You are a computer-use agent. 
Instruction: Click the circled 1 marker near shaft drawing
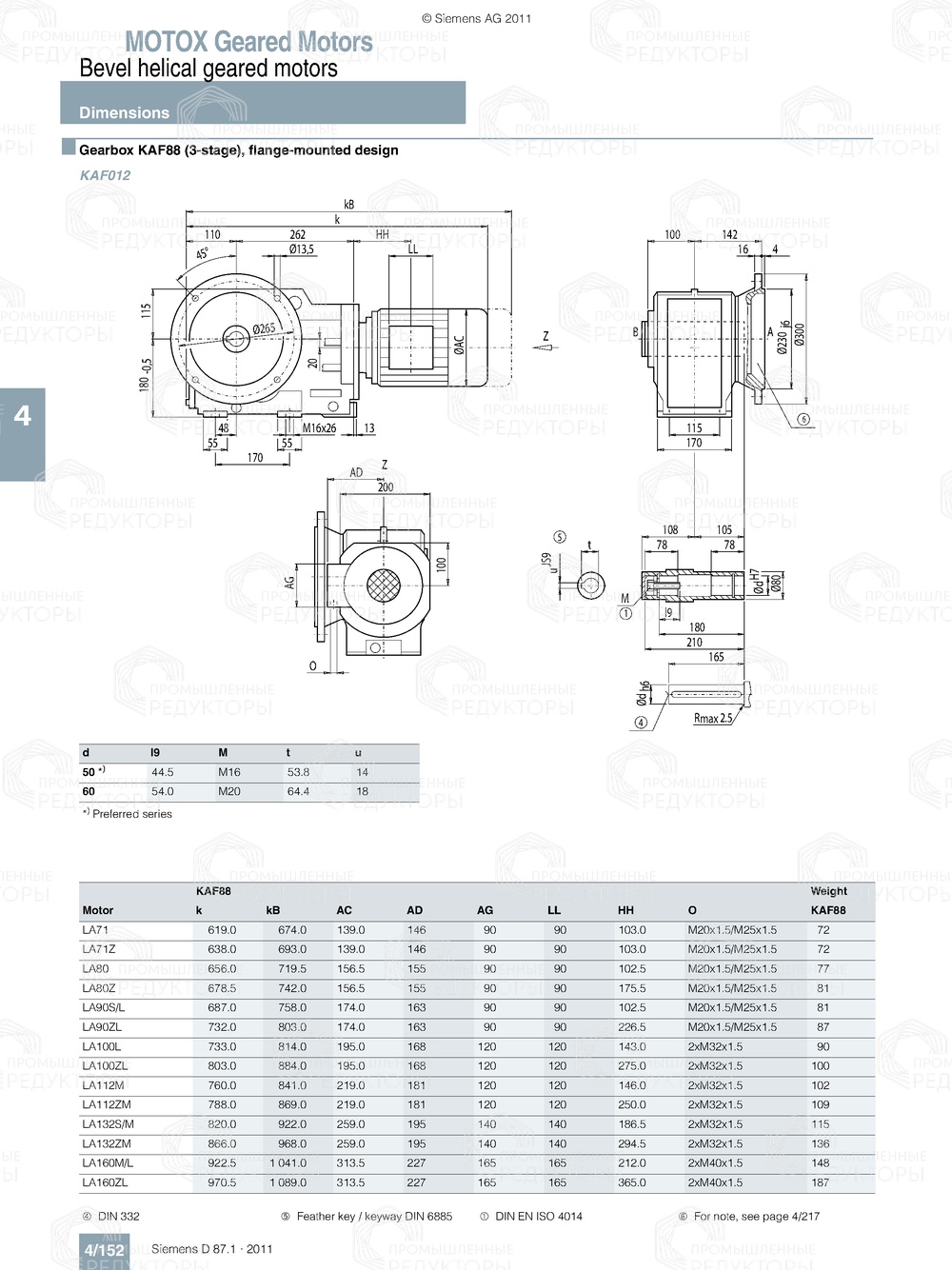[x=625, y=615]
